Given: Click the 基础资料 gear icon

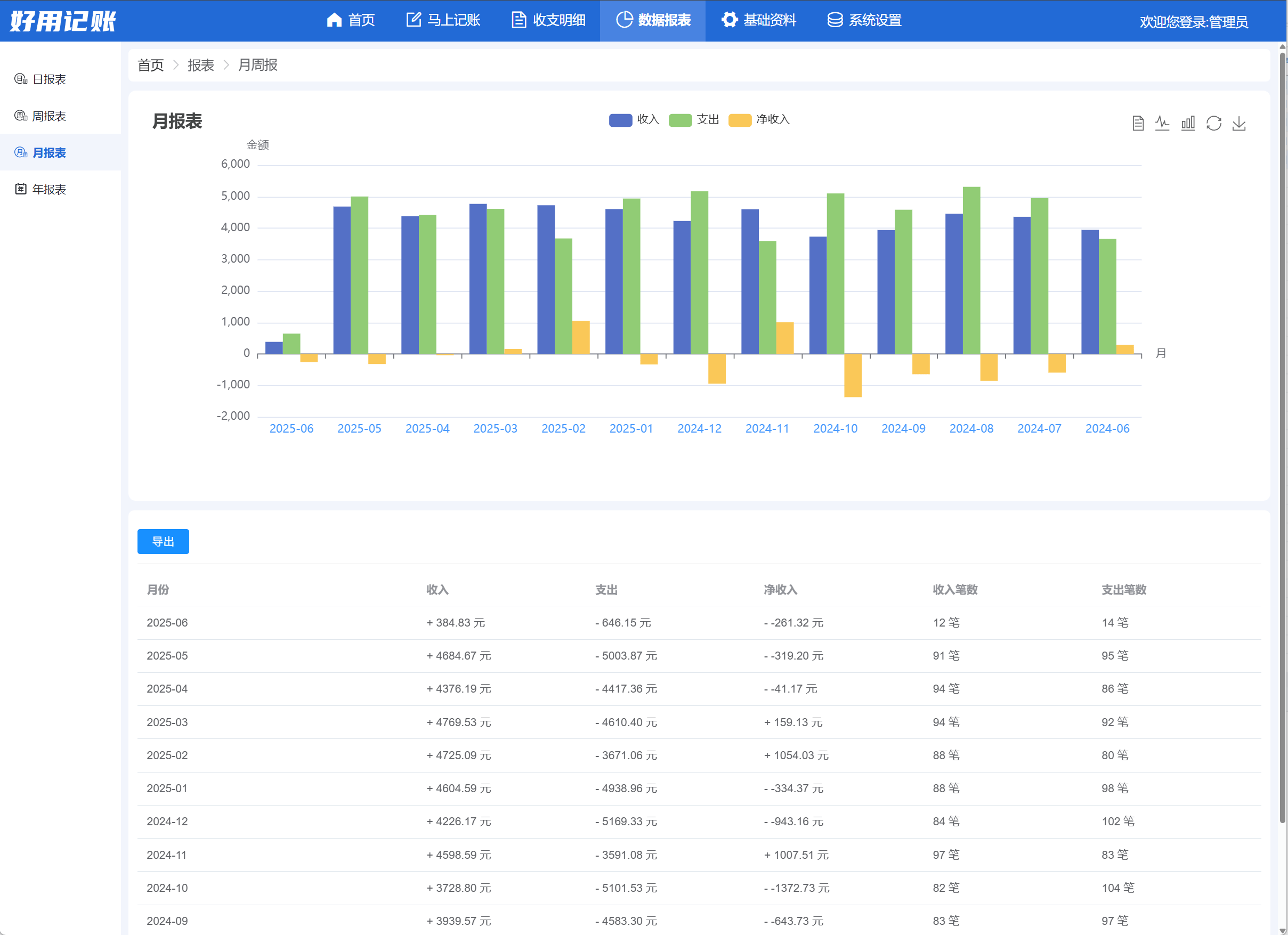Looking at the screenshot, I should pyautogui.click(x=730, y=20).
